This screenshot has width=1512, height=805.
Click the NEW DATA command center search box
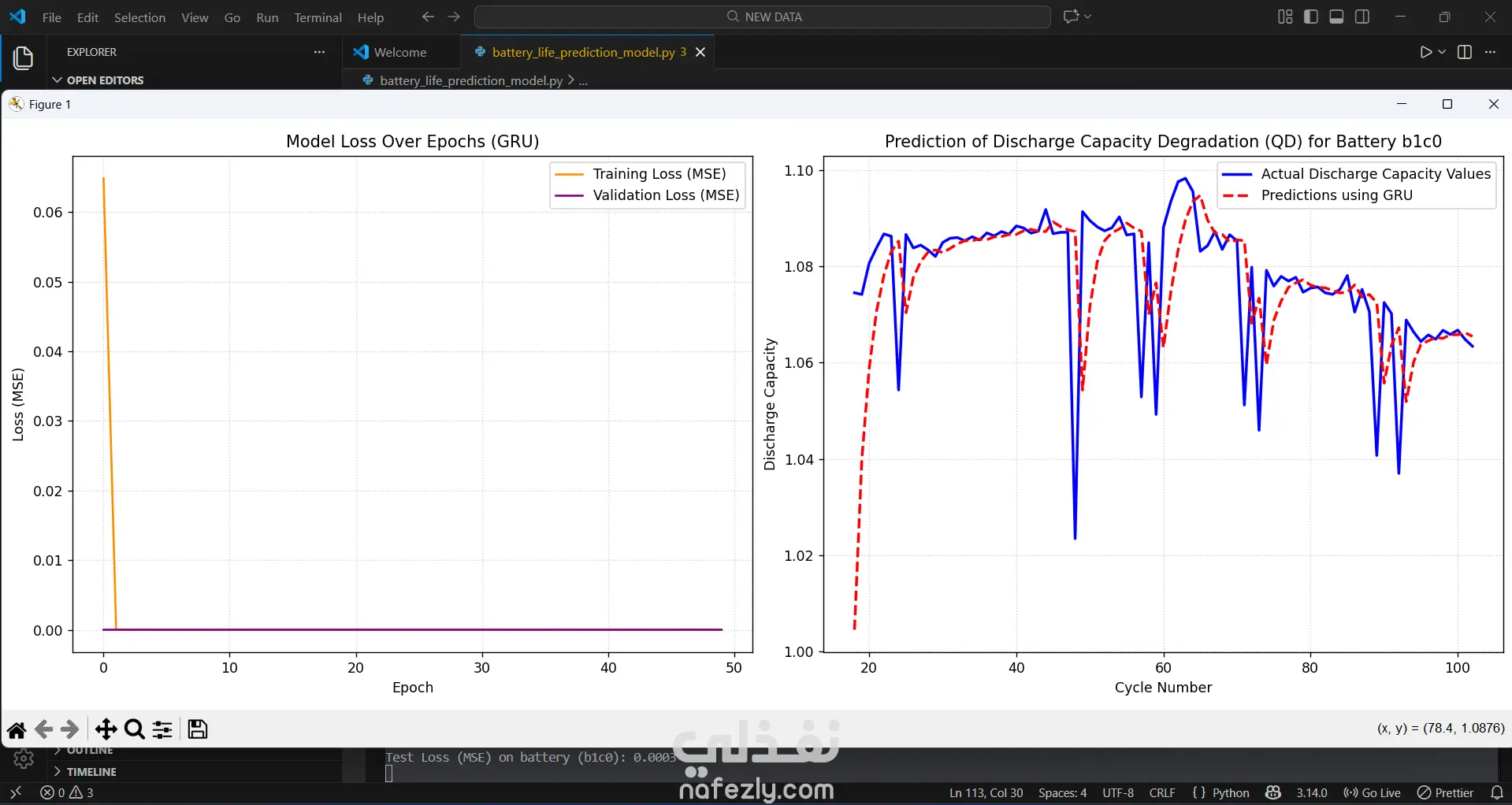[763, 17]
